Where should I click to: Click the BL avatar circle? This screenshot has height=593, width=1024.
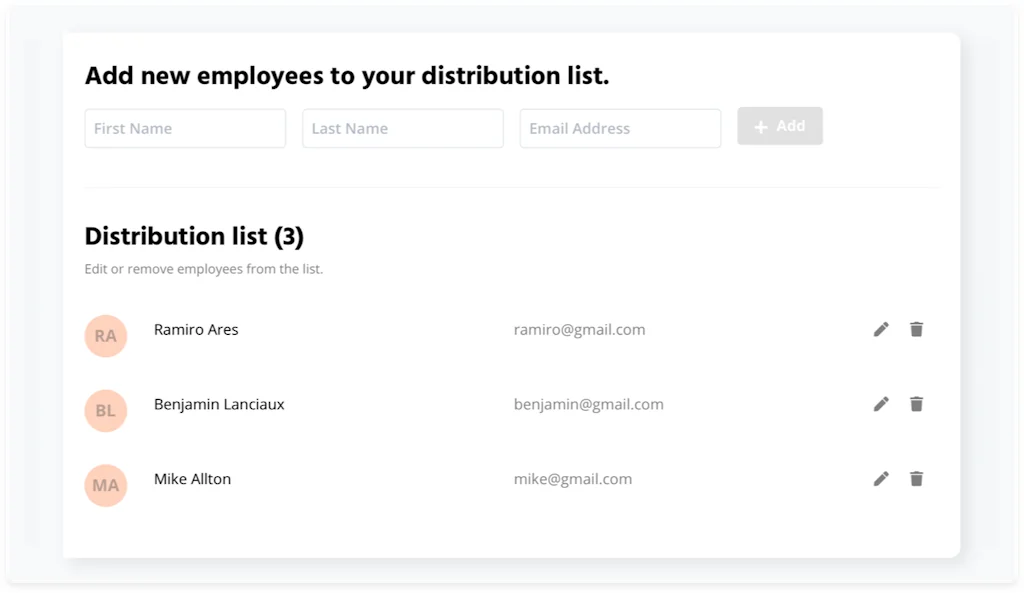106,411
